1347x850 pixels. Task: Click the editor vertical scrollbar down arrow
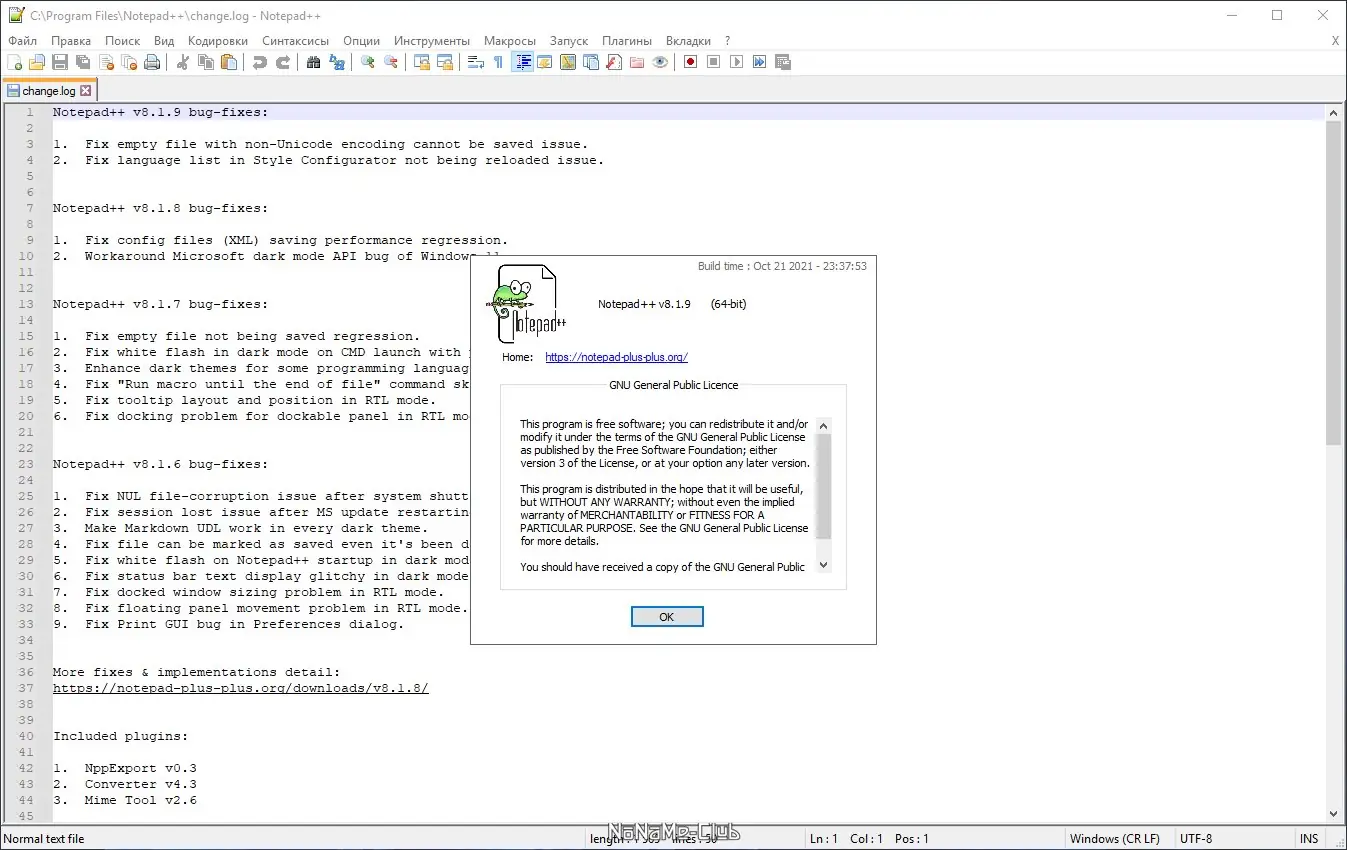pos(1333,814)
